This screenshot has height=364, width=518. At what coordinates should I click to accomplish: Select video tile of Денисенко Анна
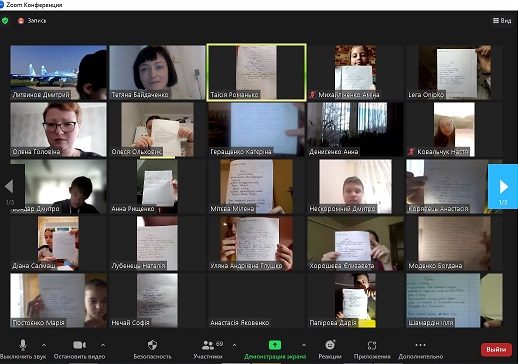tap(355, 129)
